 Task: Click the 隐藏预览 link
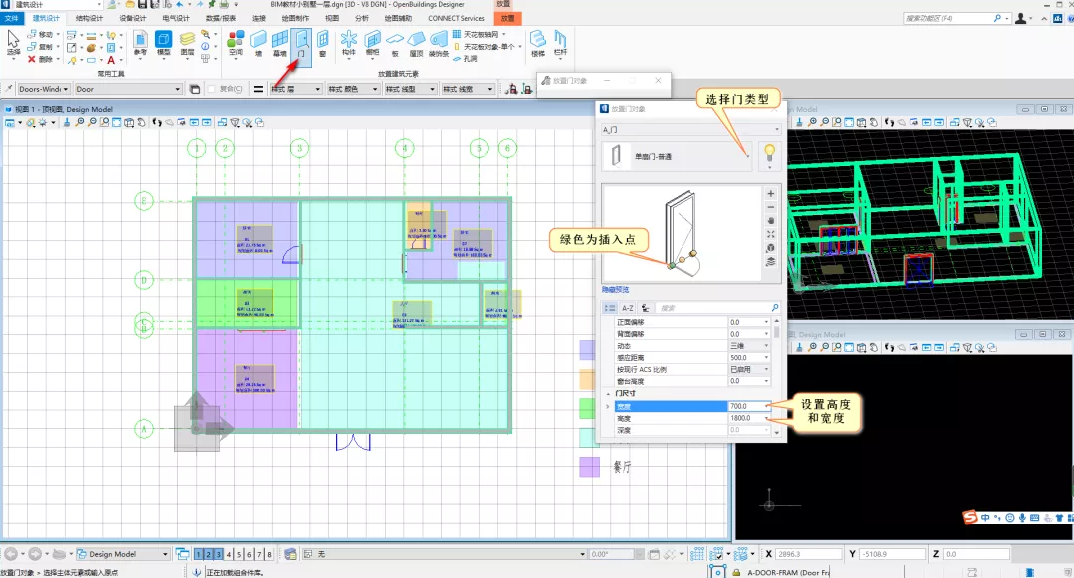click(615, 290)
